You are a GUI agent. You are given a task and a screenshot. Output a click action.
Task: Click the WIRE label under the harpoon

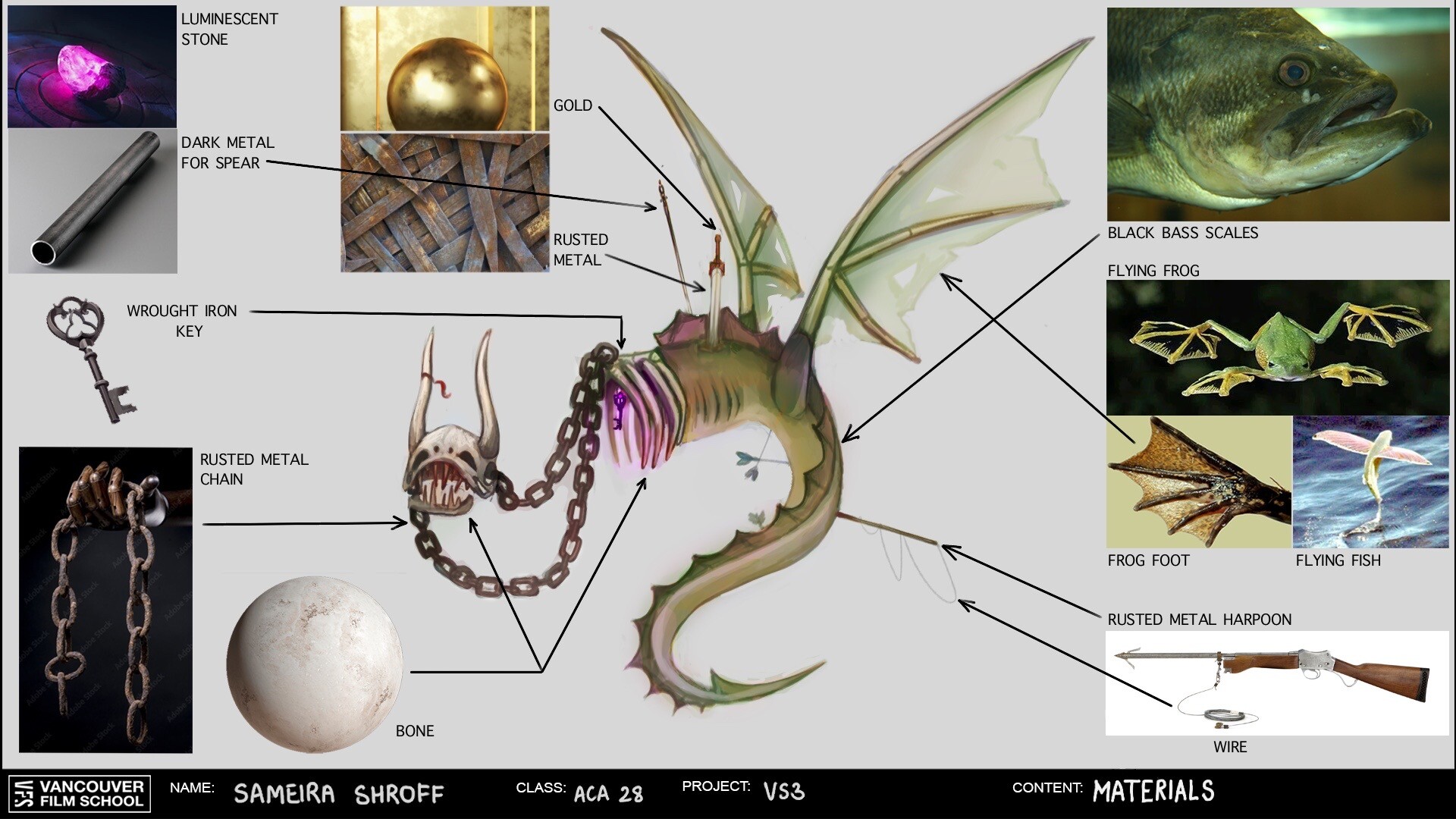(x=1232, y=747)
